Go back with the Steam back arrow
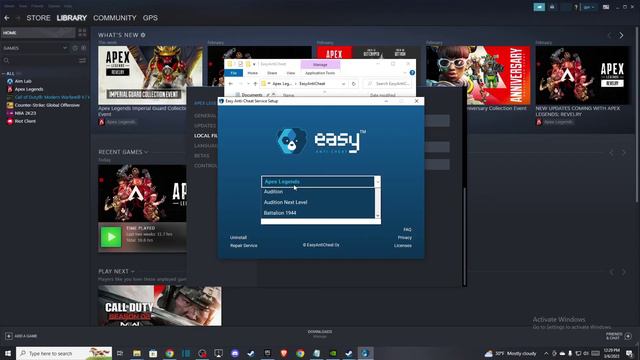Image resolution: width=640 pixels, height=360 pixels. click(7, 18)
